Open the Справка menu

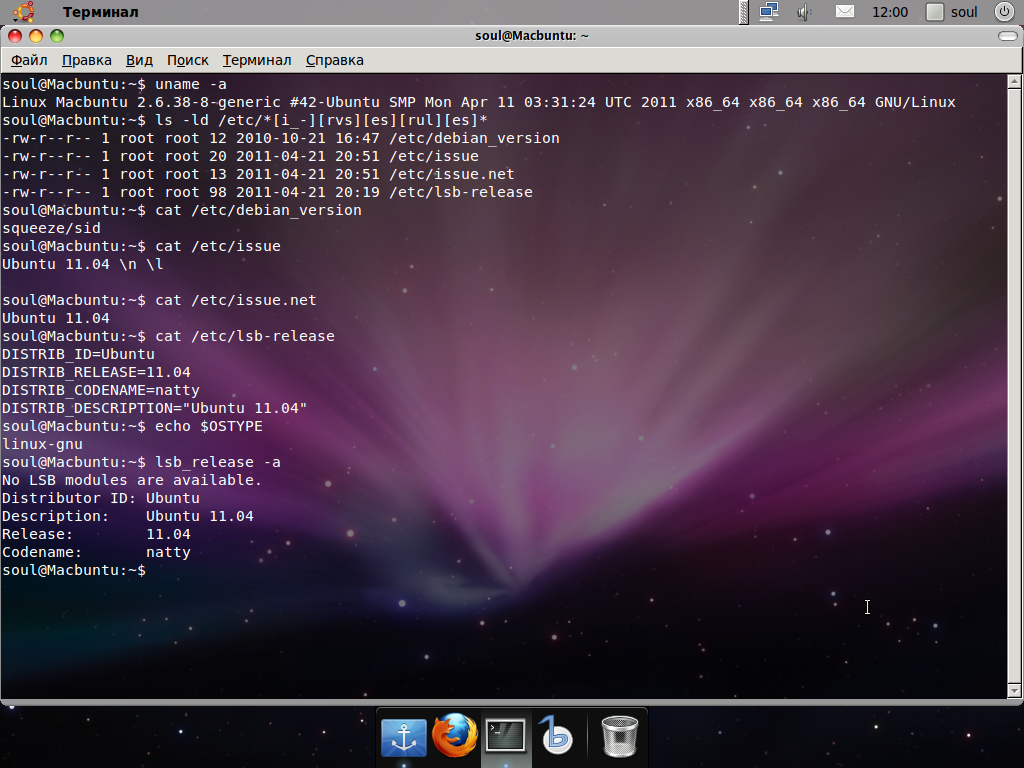(334, 60)
